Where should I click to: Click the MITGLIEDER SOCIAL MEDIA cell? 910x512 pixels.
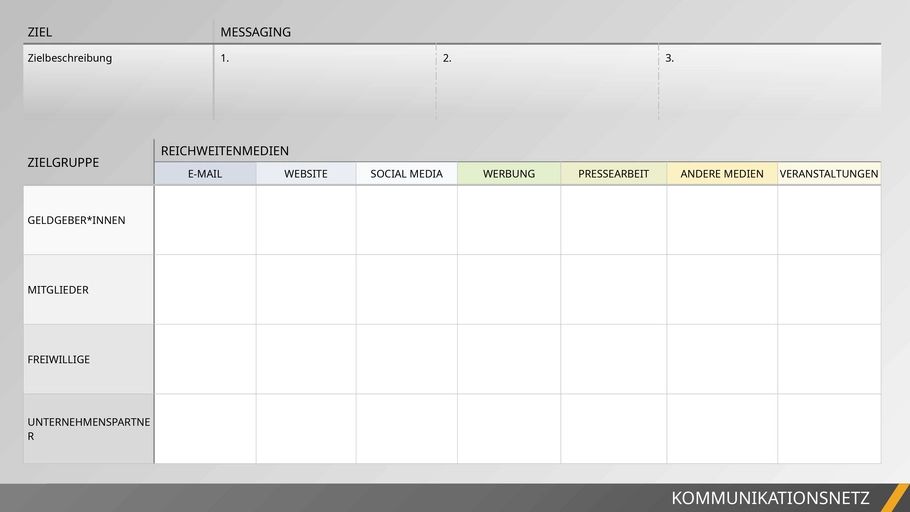(406, 290)
